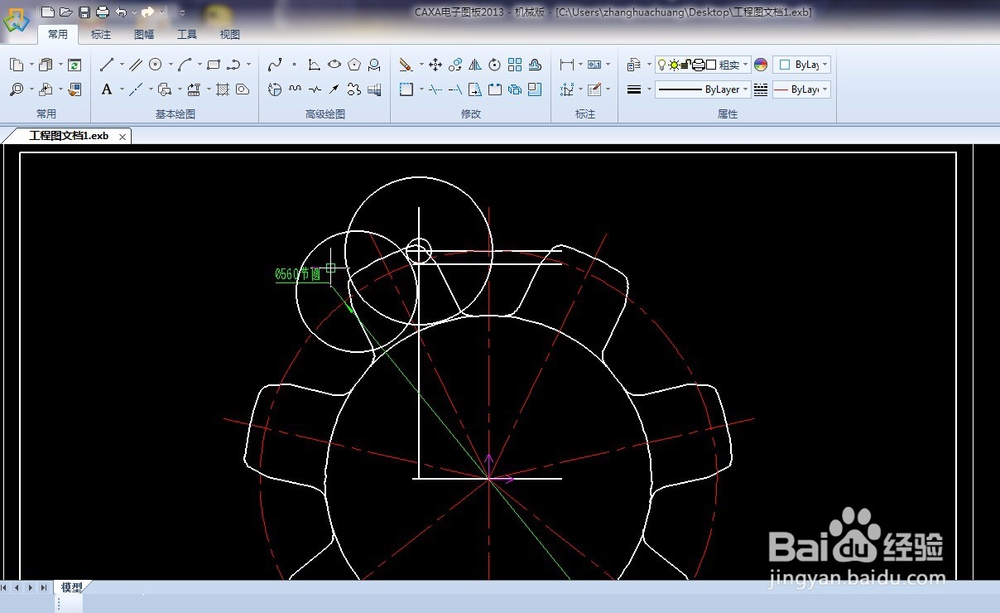Image resolution: width=1000 pixels, height=613 pixels.
Task: Click the Ø560节圆 annotation text
Action: (298, 274)
